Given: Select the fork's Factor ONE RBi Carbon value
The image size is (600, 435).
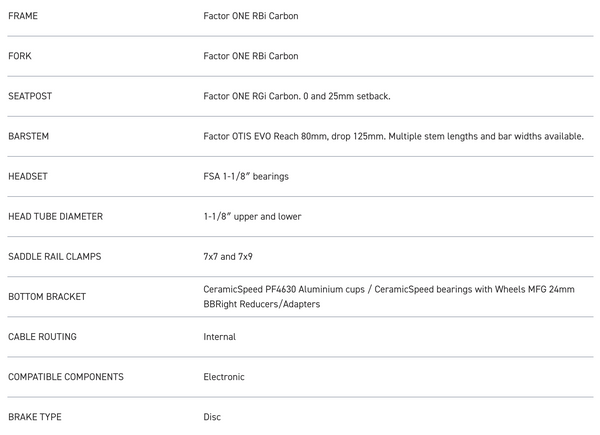Looking at the screenshot, I should (x=250, y=56).
